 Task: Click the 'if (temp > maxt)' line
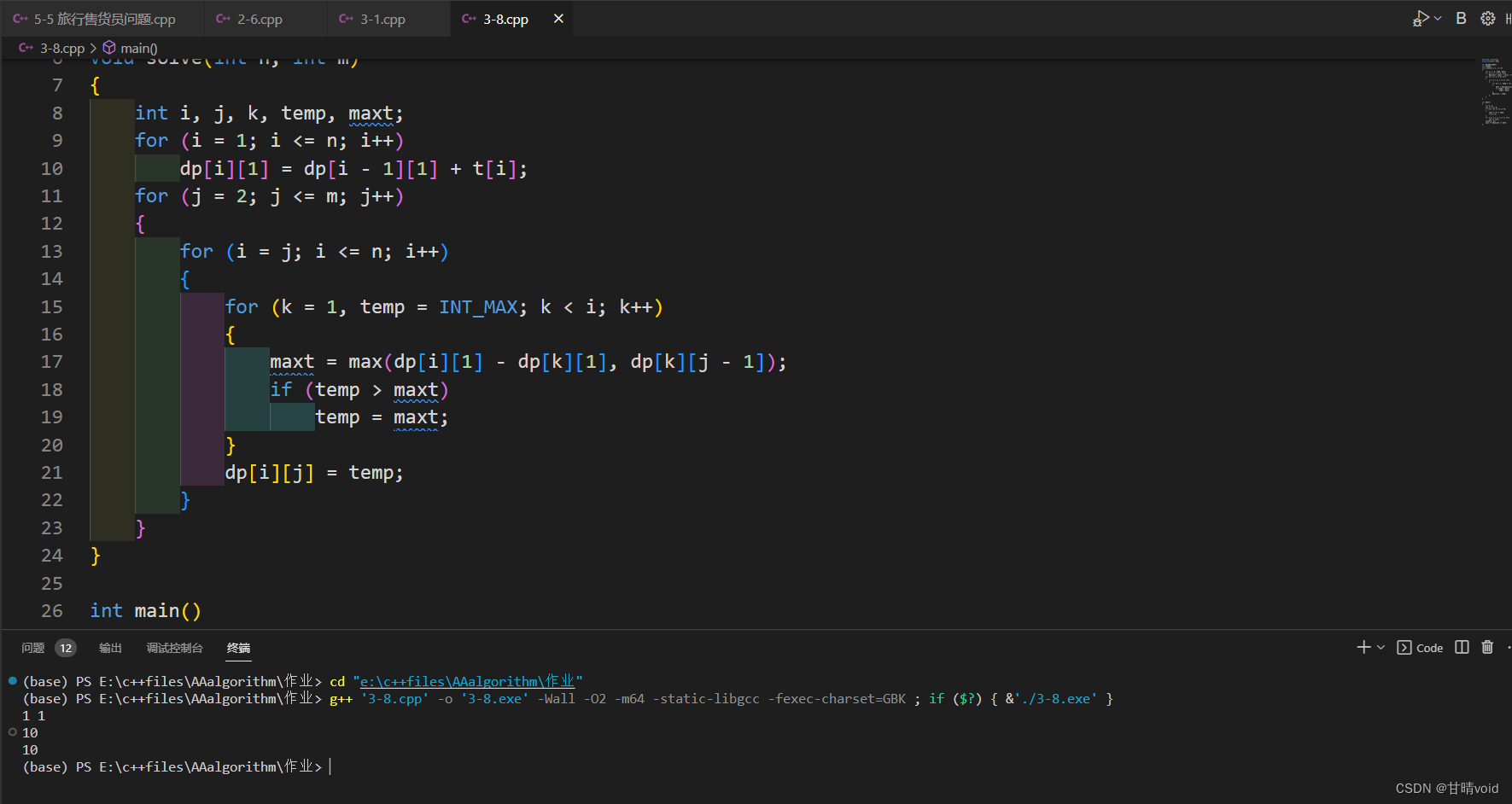pos(359,390)
